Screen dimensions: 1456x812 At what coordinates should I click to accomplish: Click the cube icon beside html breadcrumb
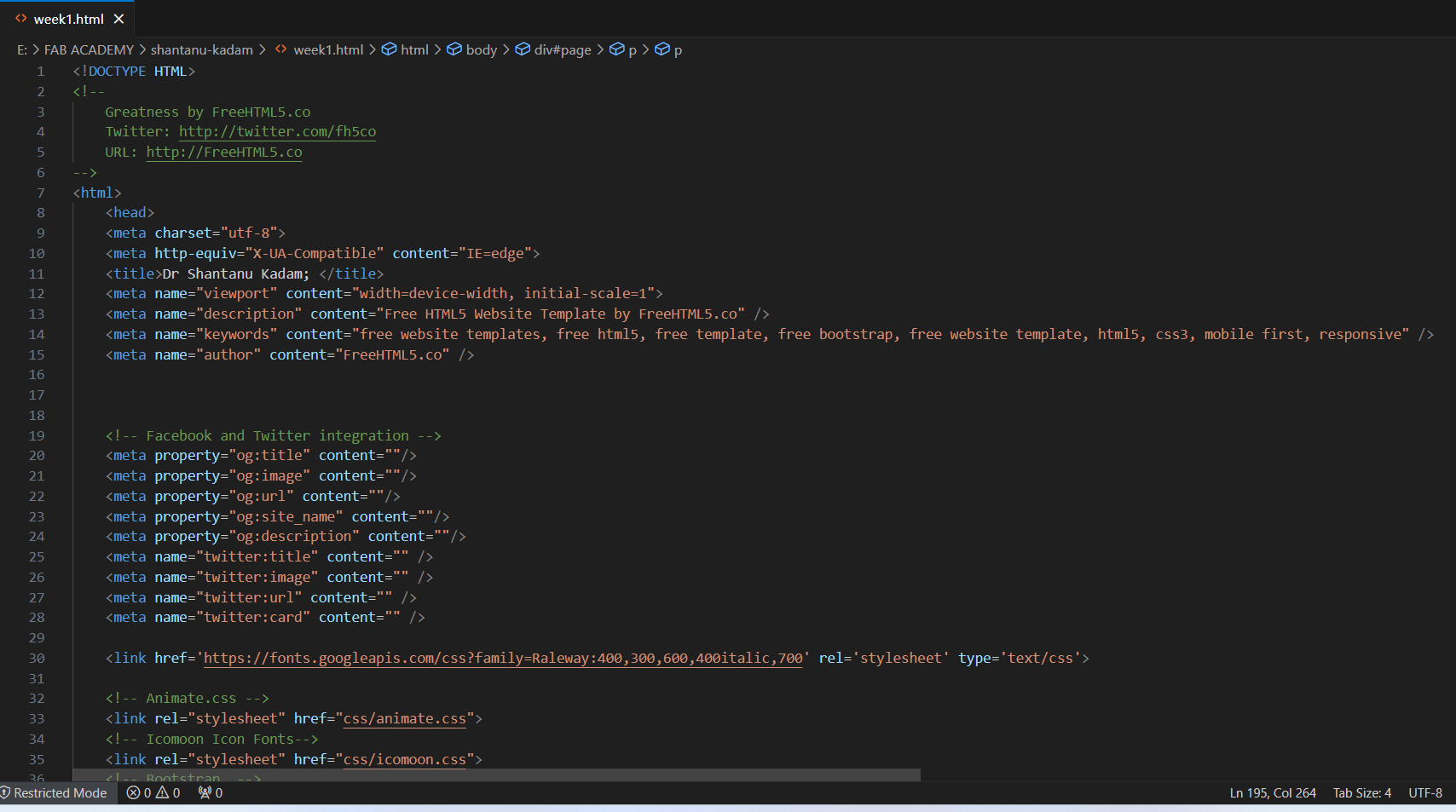[x=389, y=49]
